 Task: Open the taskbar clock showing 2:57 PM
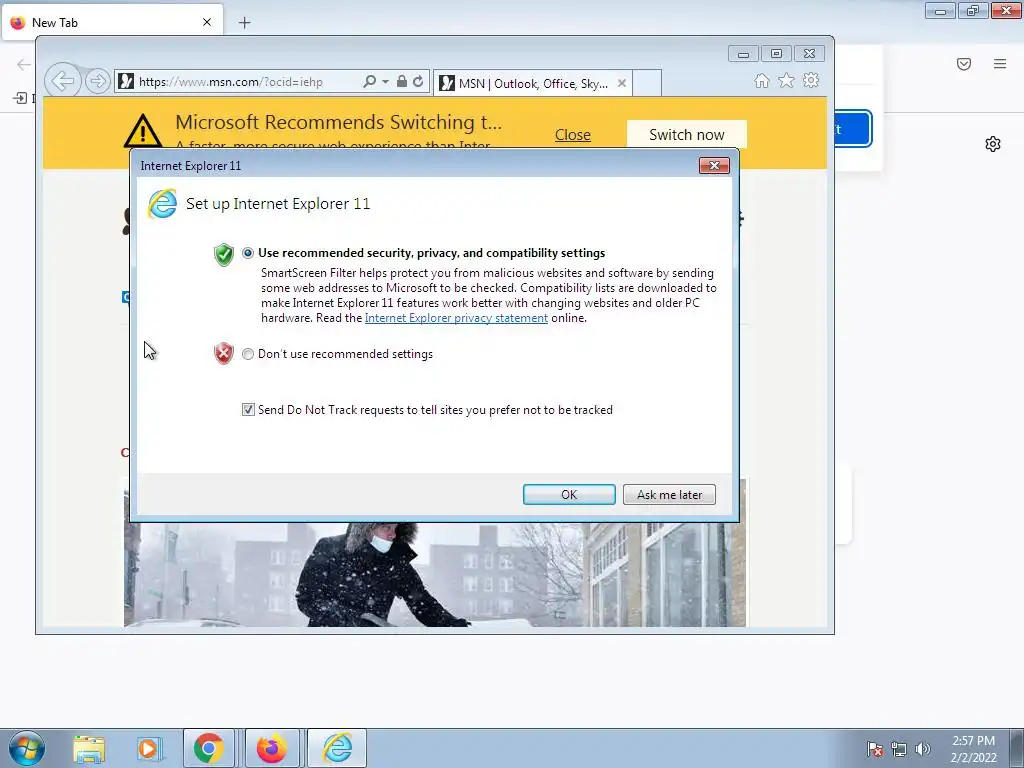[973, 748]
